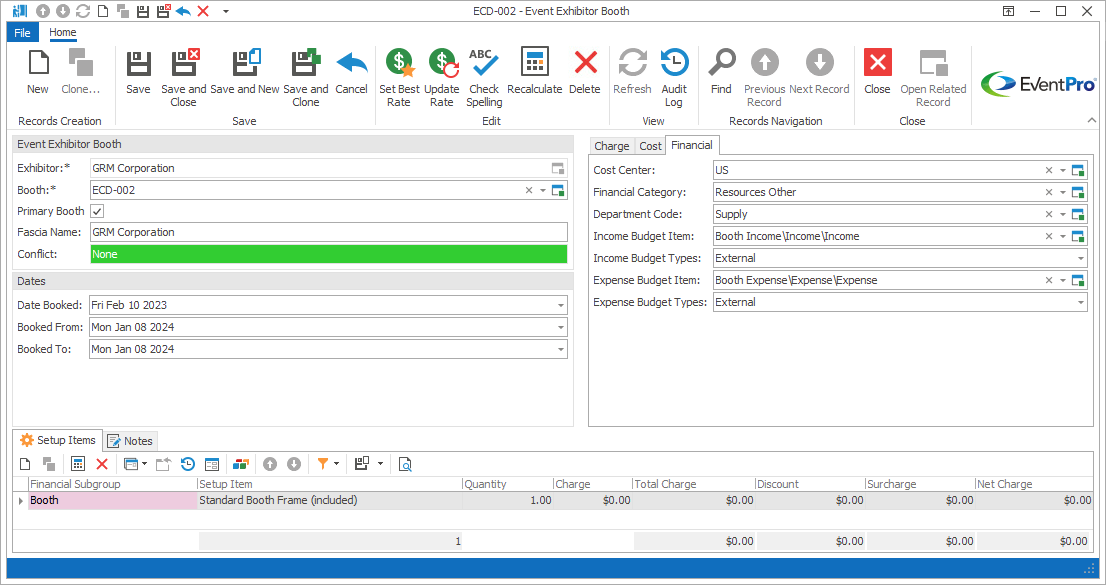This screenshot has width=1106, height=585.
Task: Expand the Booked From date dropdown
Action: click(561, 327)
